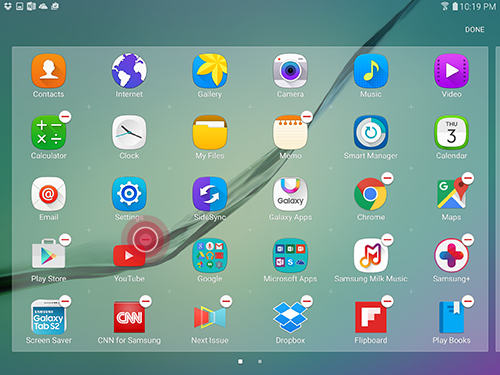
Task: Remove Flipboard via its minus badge
Action: point(387,301)
